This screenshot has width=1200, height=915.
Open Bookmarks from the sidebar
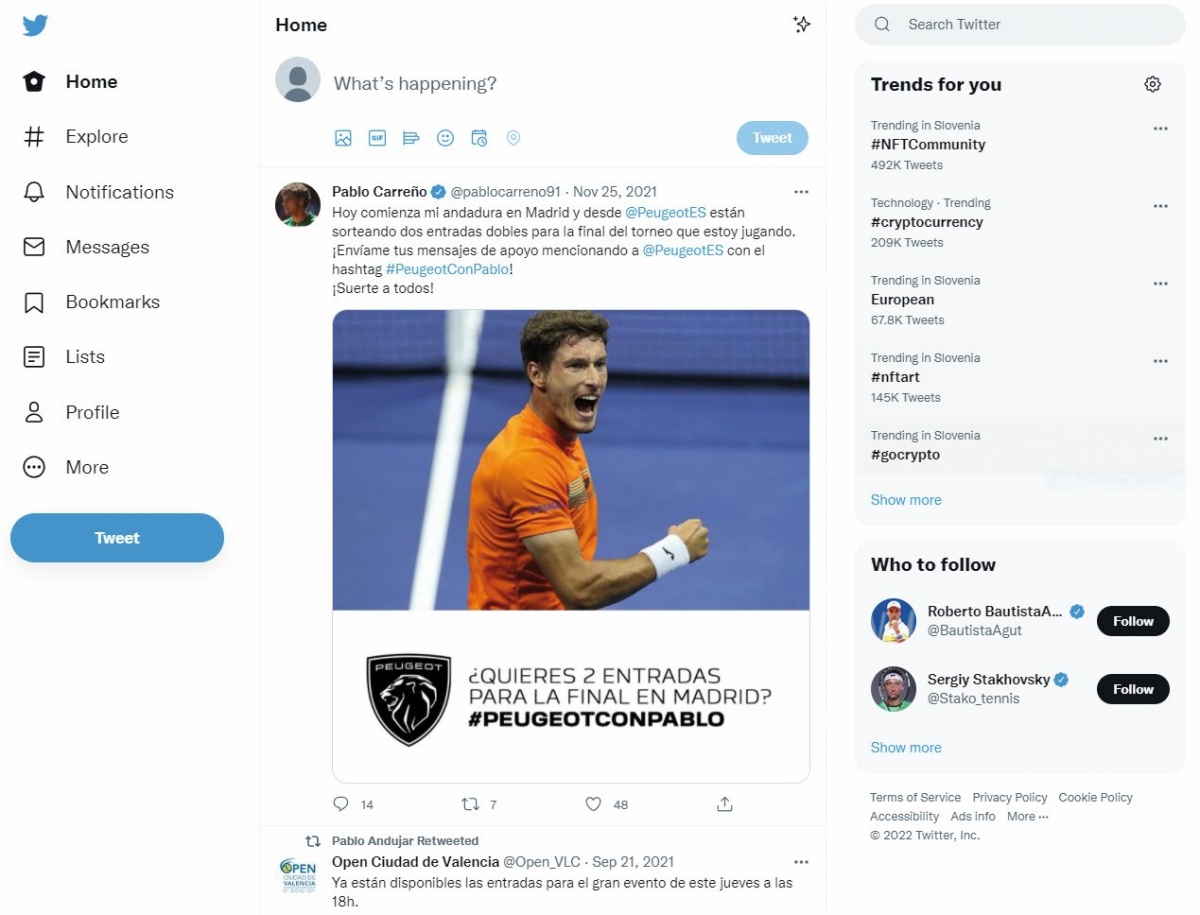(x=91, y=302)
